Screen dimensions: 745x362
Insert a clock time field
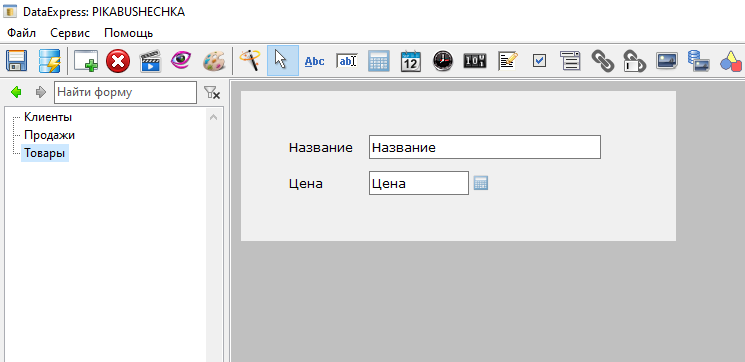(x=443, y=61)
